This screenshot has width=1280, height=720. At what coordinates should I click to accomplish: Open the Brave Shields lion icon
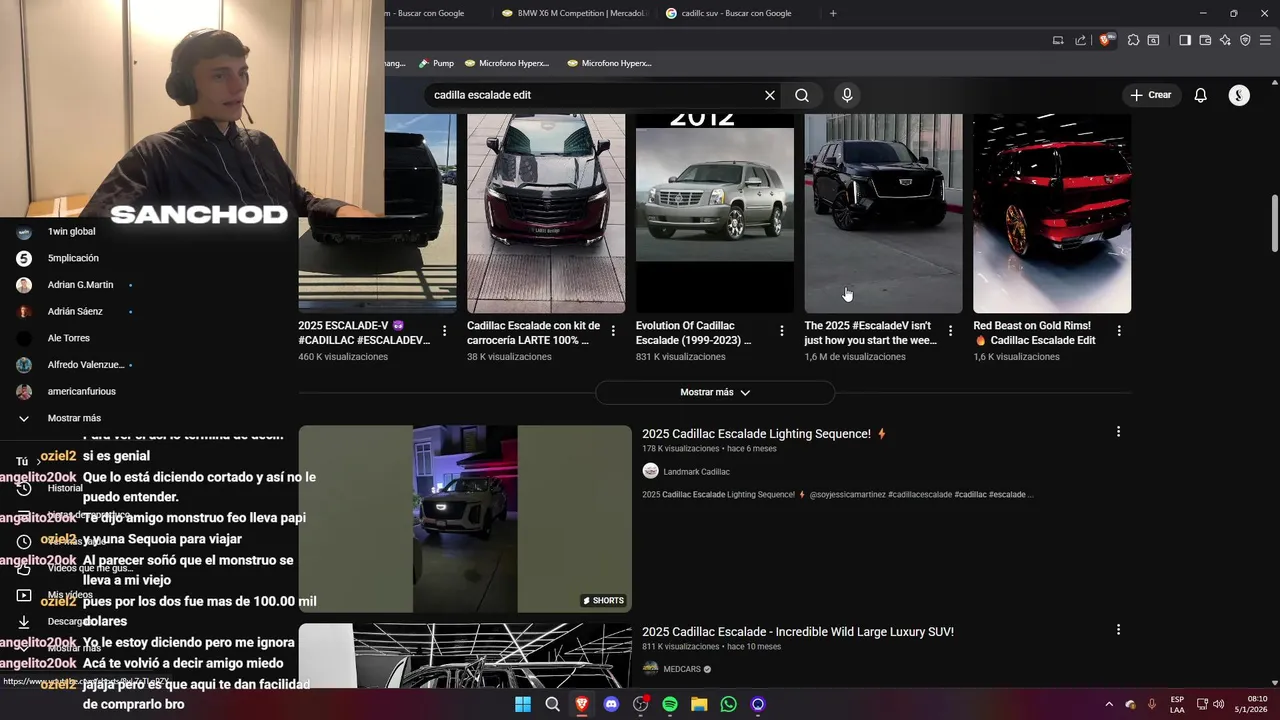click(1105, 40)
